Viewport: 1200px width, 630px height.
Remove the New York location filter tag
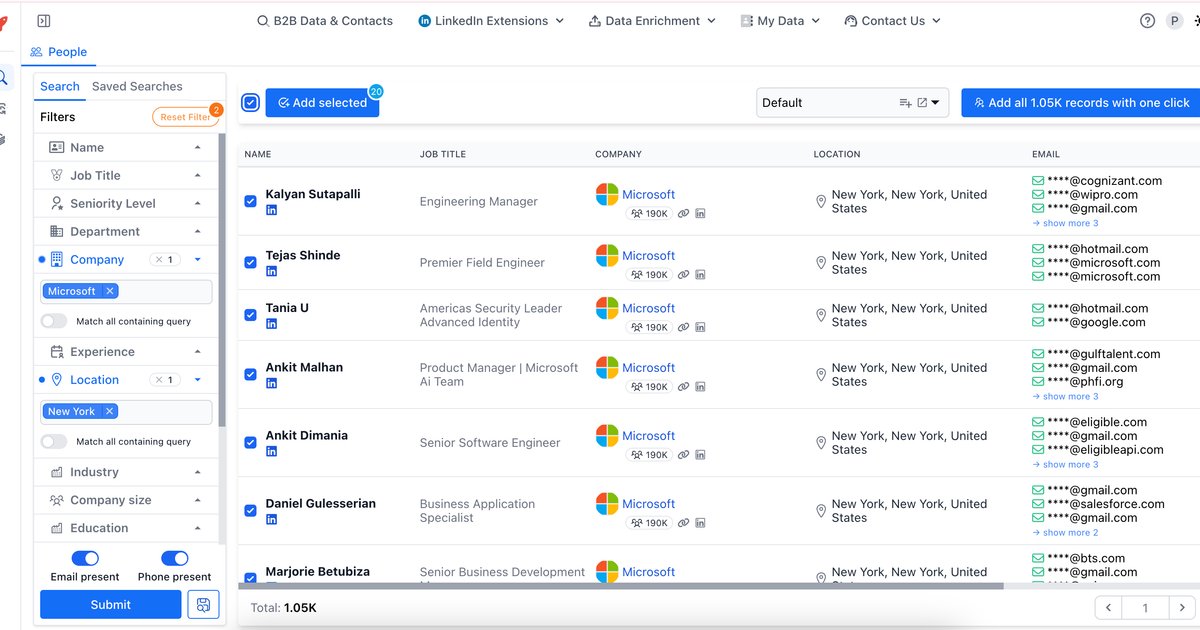[110, 411]
